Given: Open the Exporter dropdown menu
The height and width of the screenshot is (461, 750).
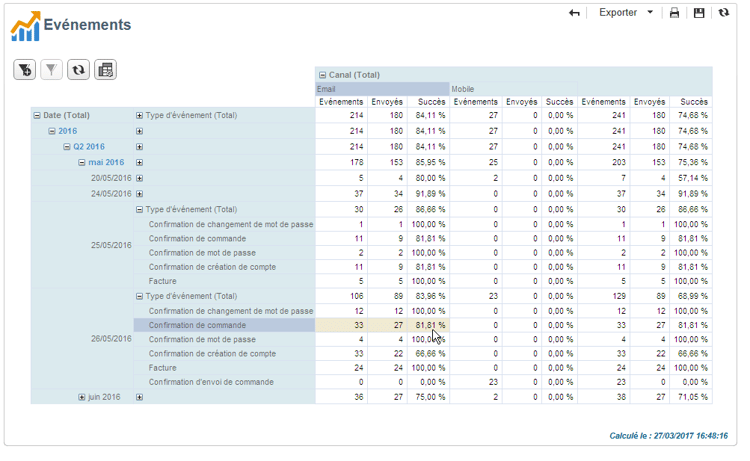Looking at the screenshot, I should coord(626,13).
